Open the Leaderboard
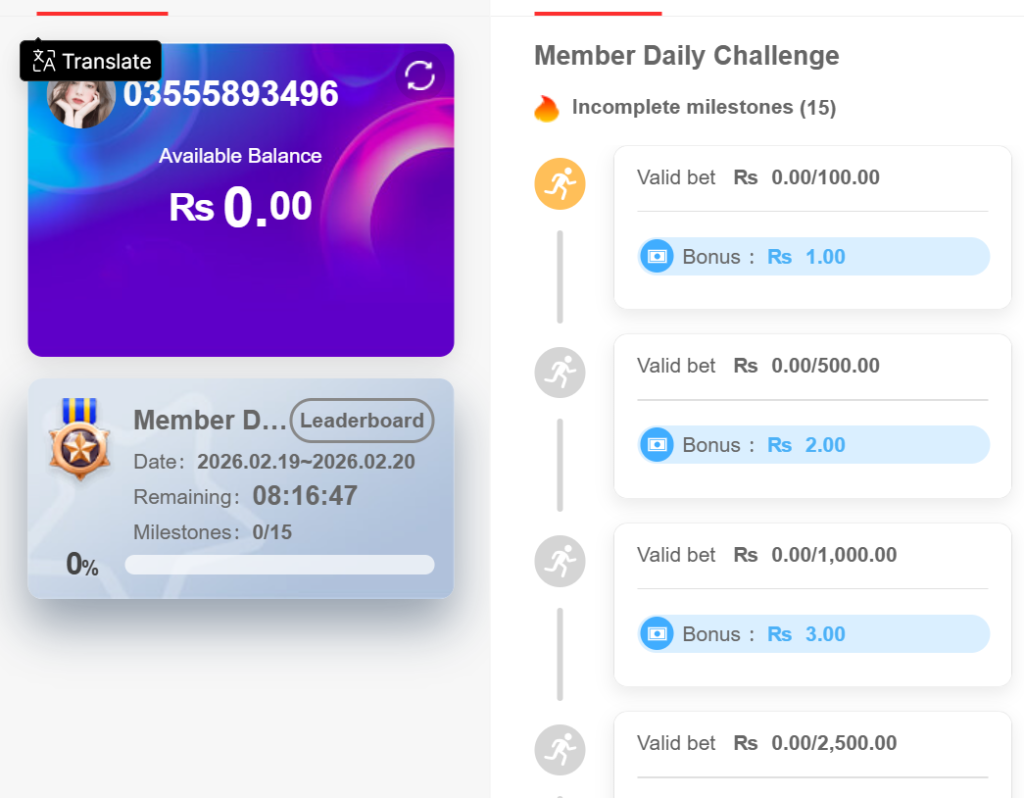Viewport: 1024px width, 798px height. 362,421
